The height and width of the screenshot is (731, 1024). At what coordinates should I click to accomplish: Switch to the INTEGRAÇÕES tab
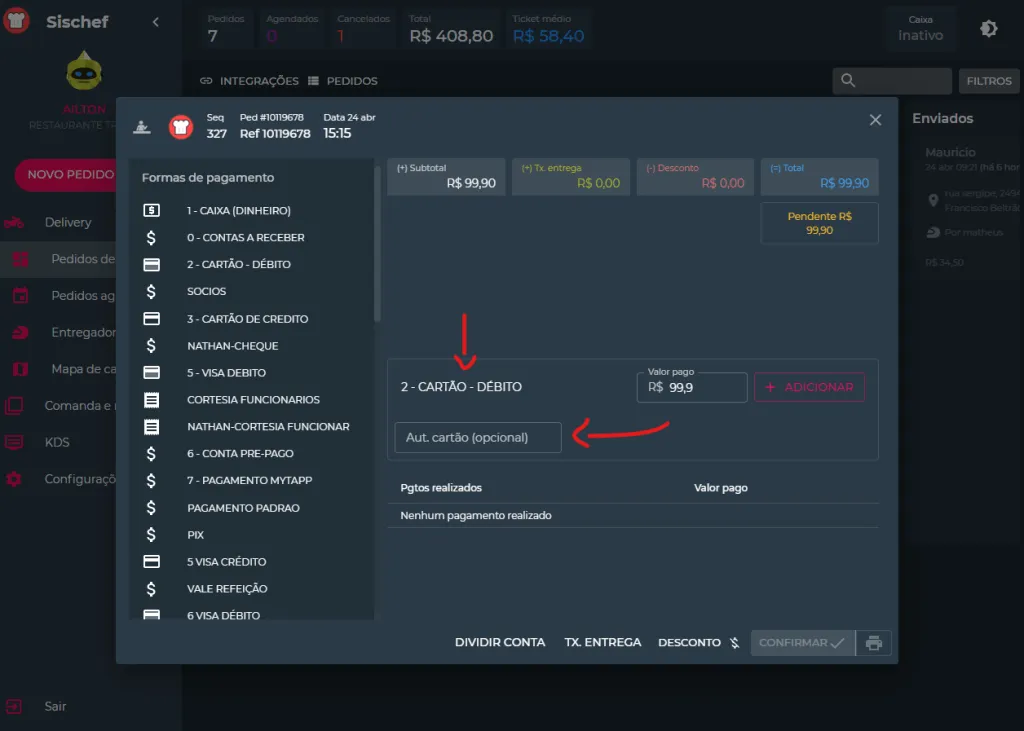click(x=249, y=81)
